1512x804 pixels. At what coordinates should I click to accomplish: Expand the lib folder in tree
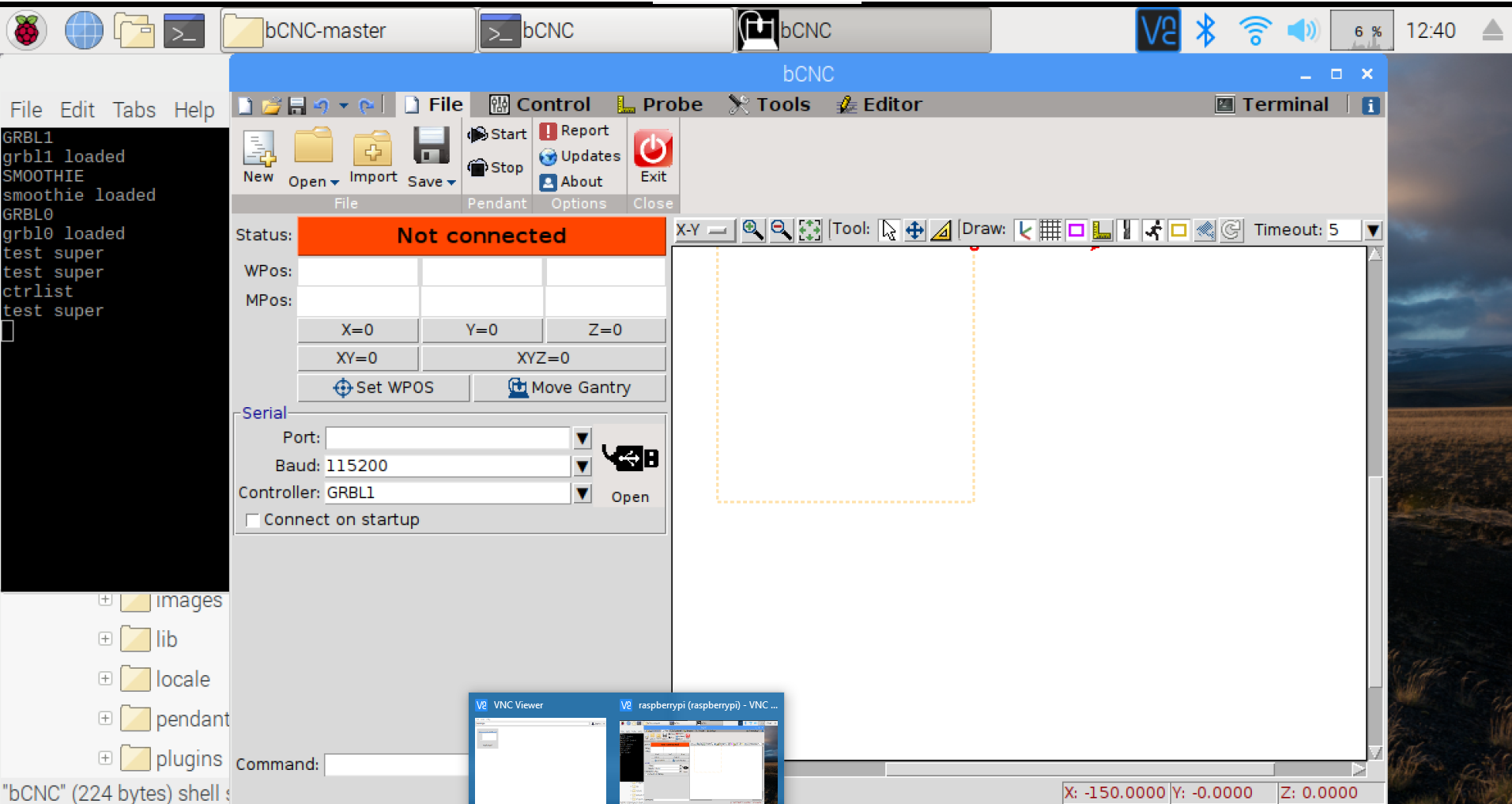point(105,639)
